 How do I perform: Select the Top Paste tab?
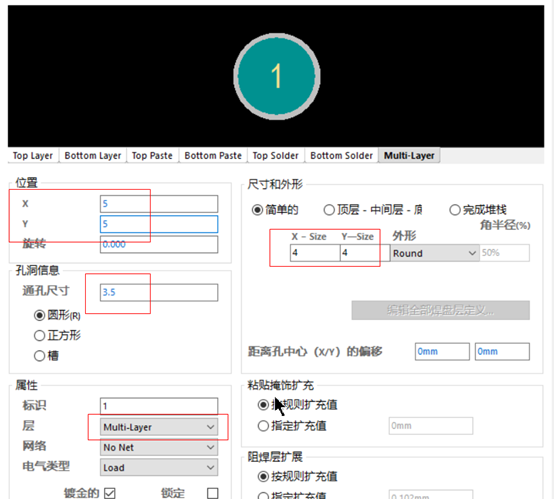152,155
